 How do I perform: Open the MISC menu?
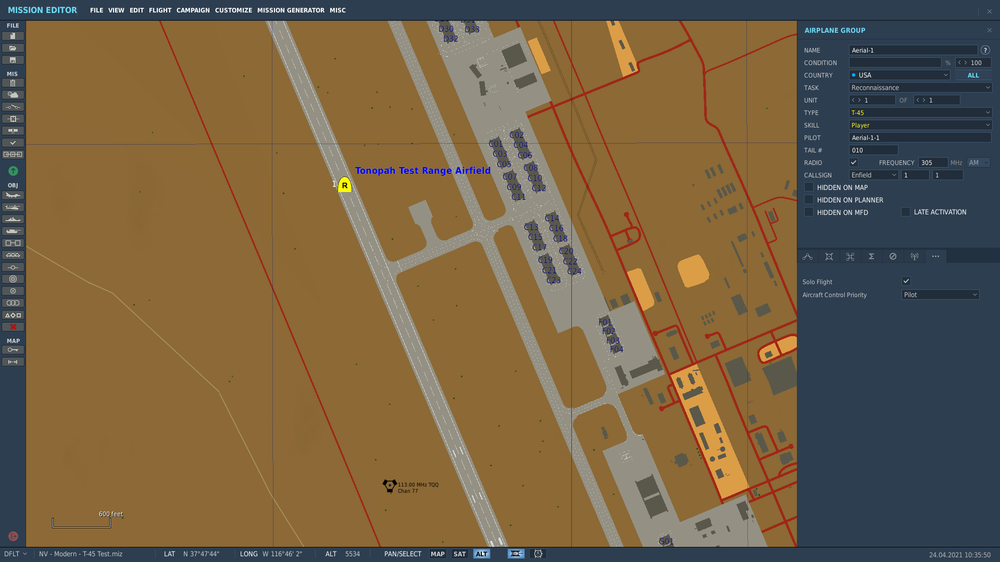point(337,10)
